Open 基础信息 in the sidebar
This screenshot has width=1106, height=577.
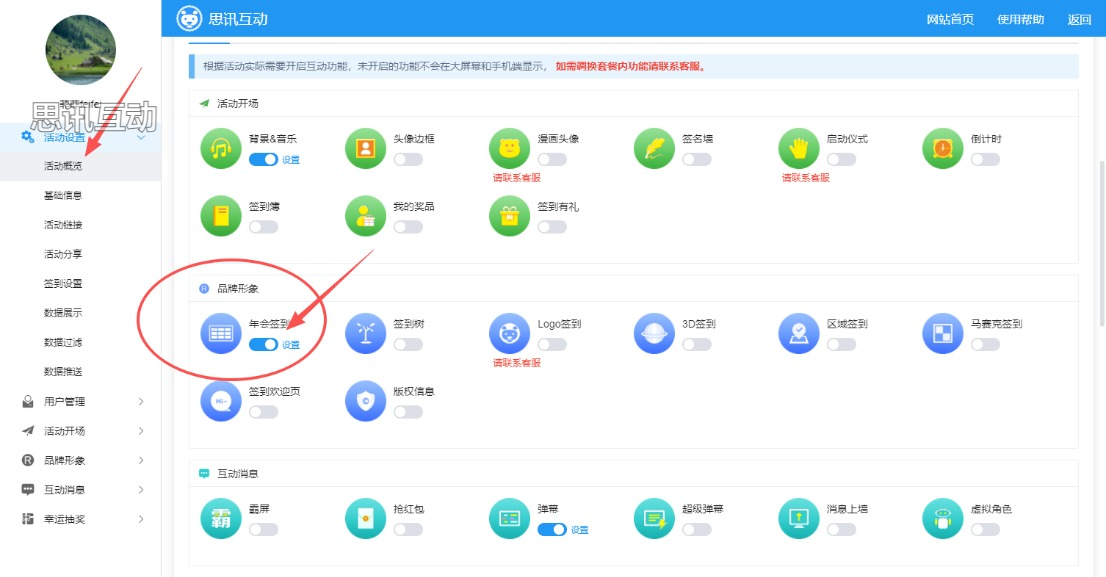(63, 196)
